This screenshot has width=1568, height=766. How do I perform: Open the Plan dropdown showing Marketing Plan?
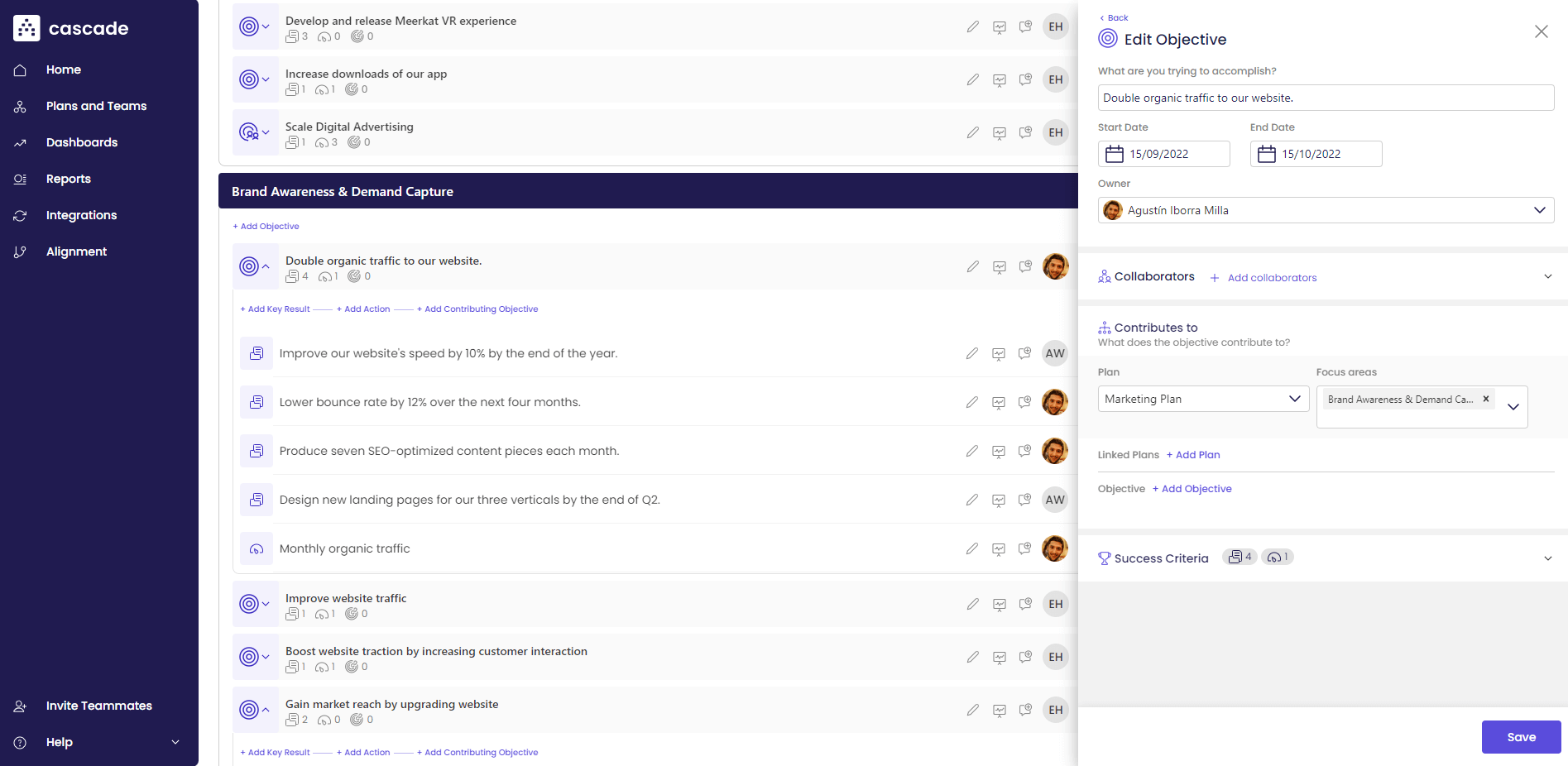point(1295,399)
